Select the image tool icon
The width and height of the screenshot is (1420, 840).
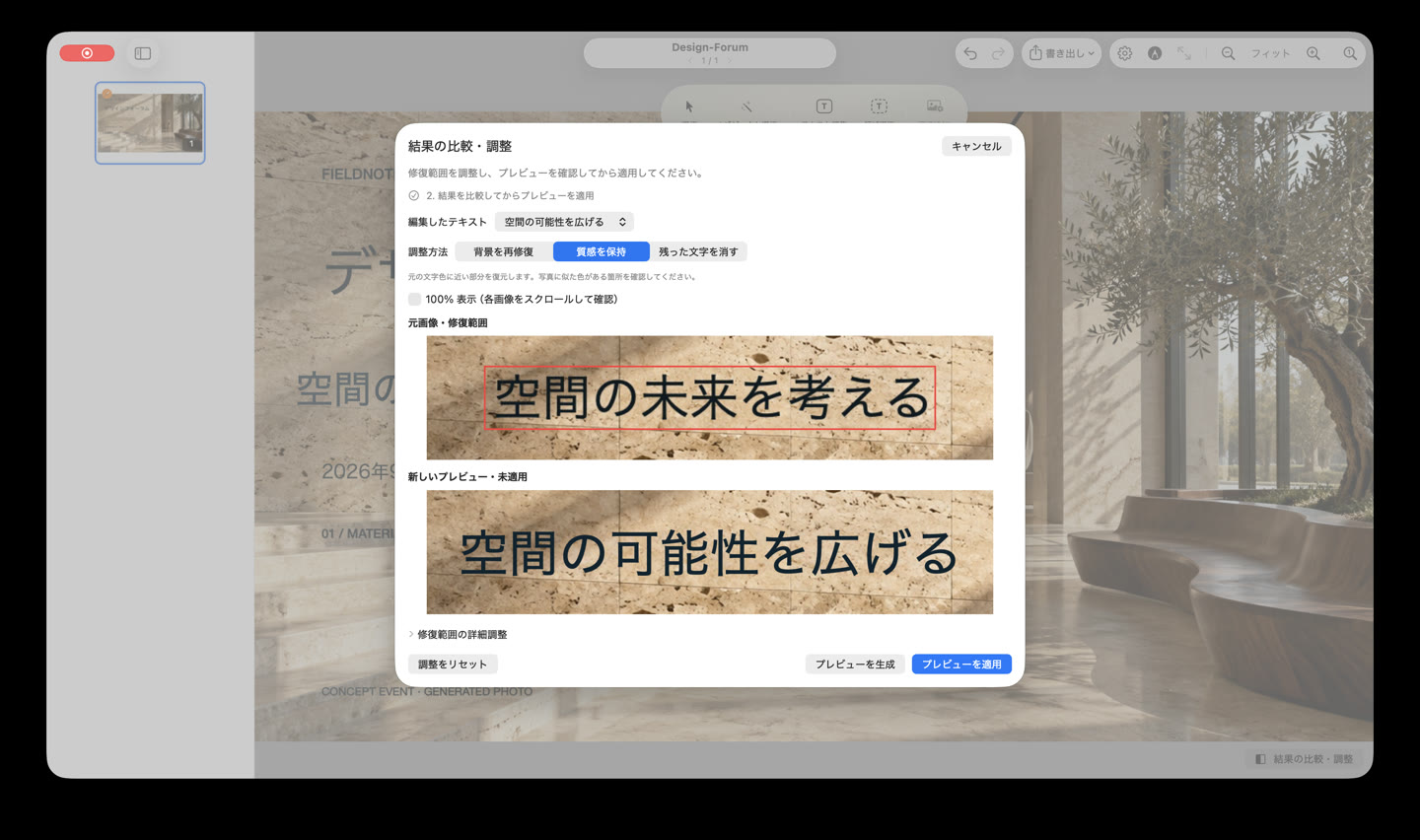(x=935, y=106)
